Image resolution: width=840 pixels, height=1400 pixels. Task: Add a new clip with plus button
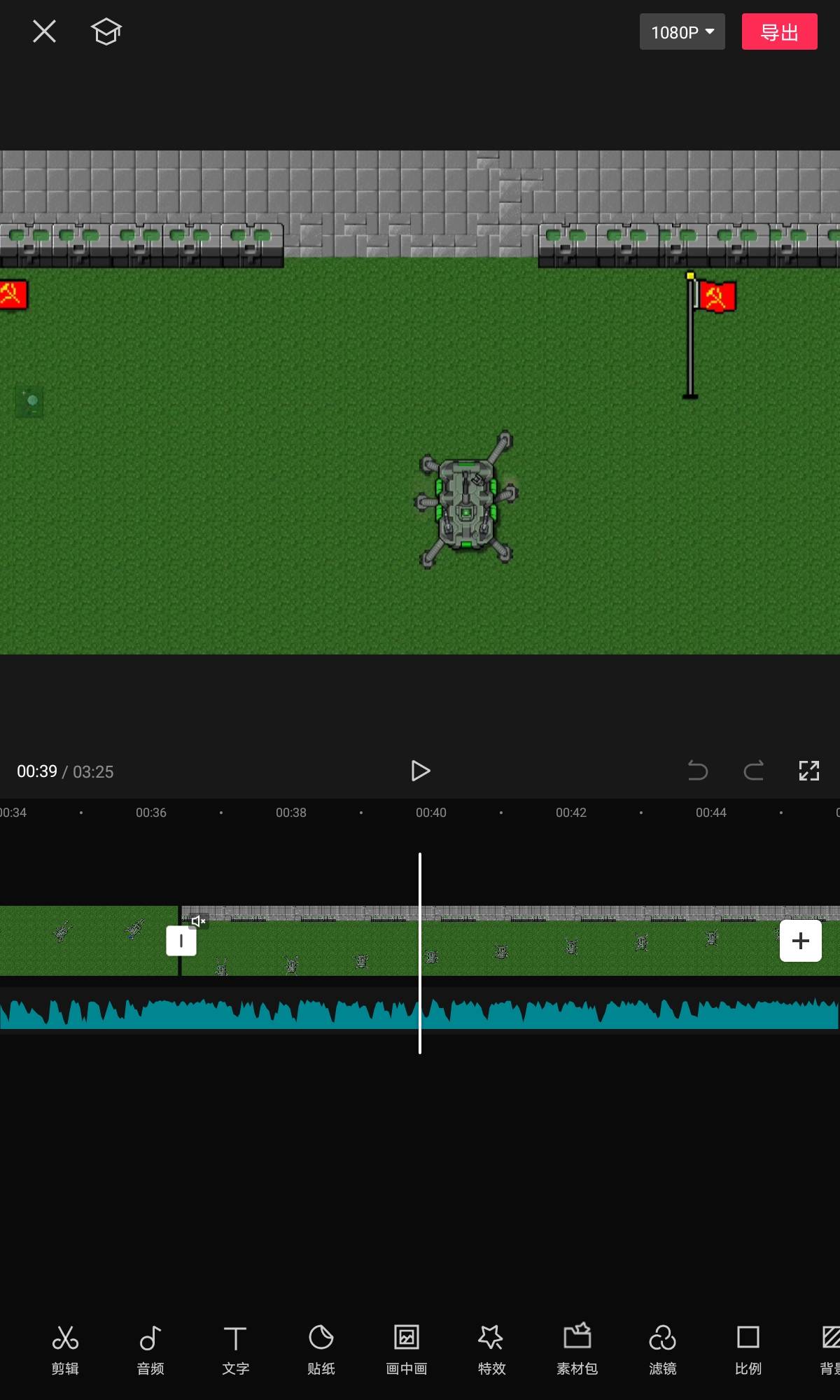coord(800,941)
